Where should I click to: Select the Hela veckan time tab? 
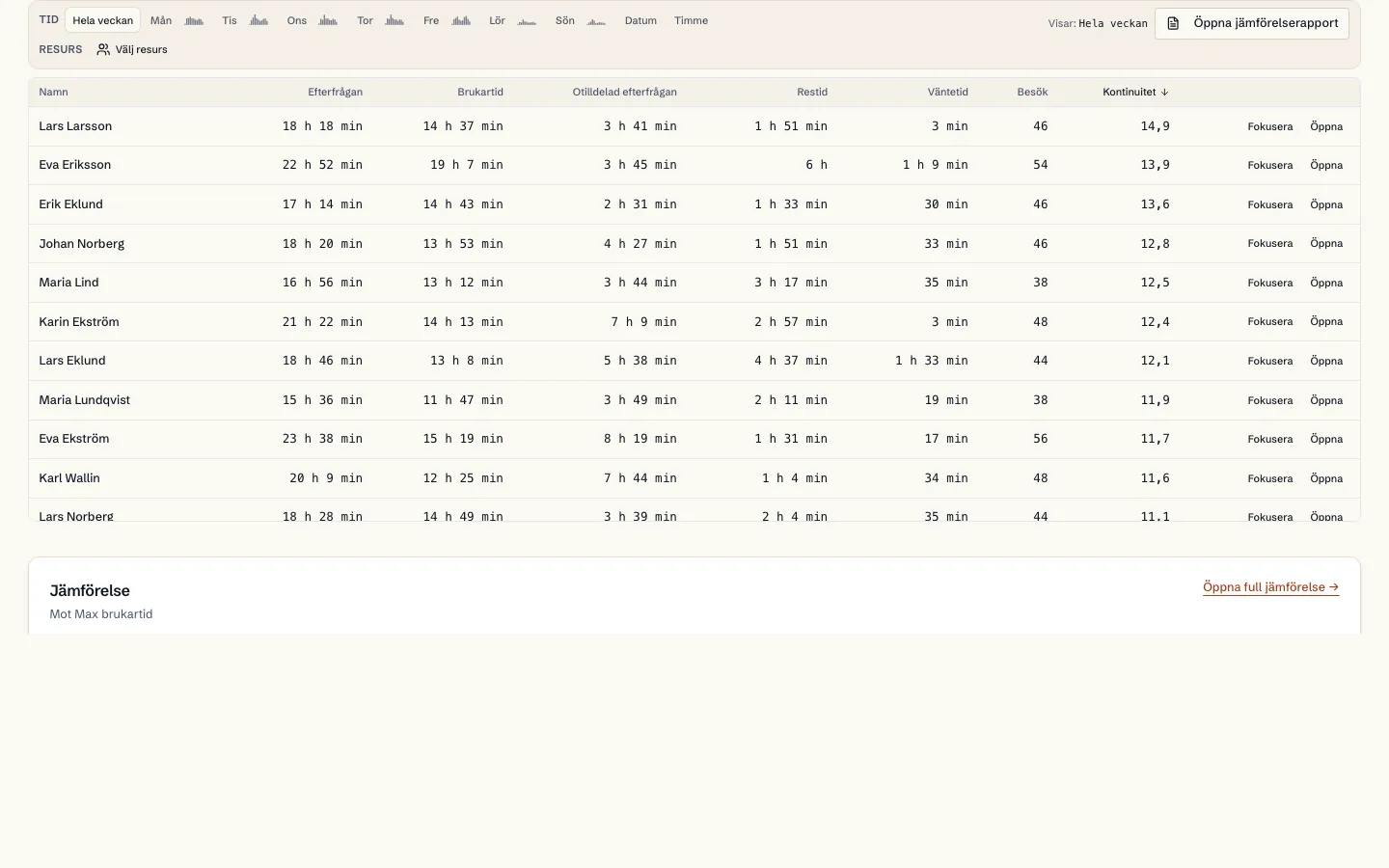[x=102, y=20]
